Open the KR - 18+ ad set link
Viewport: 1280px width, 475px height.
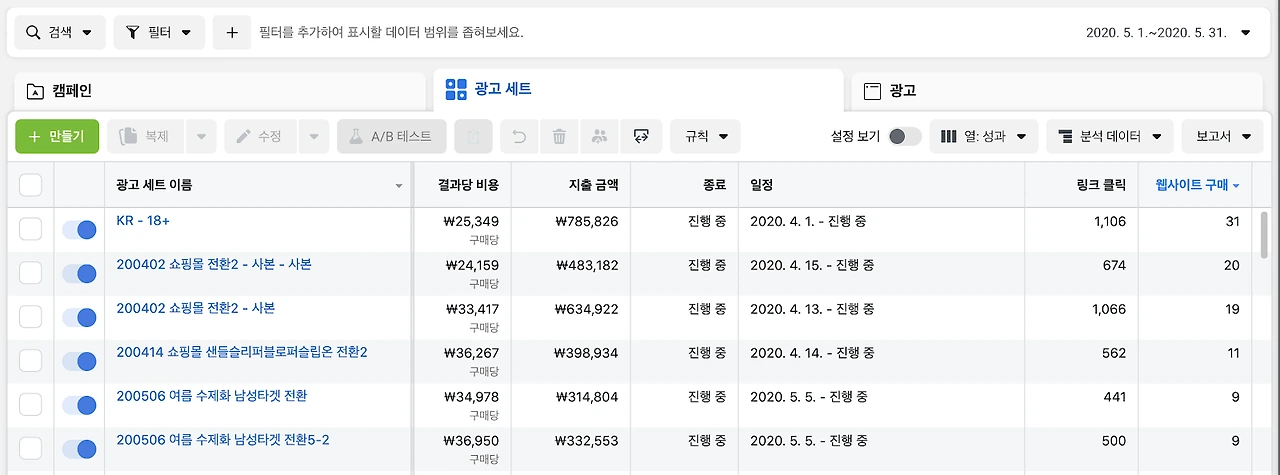point(143,220)
